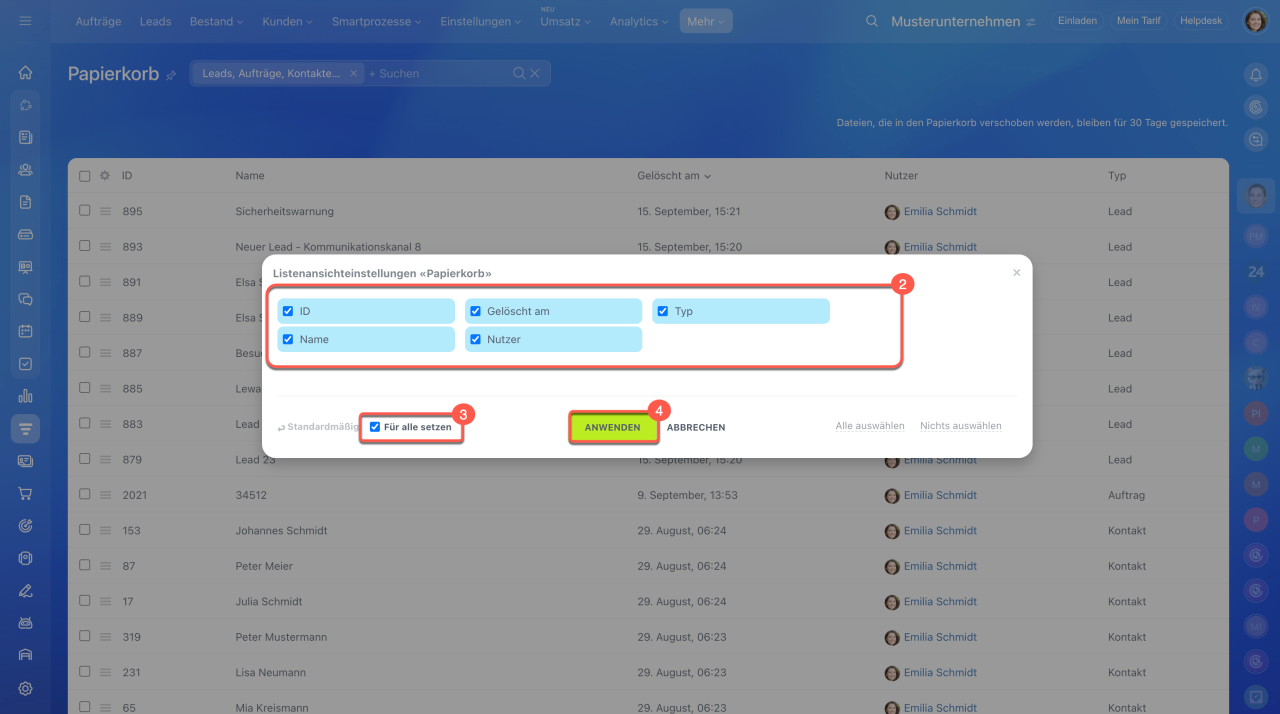
Task: Open the Einstellungen dropdown menu
Action: [480, 21]
